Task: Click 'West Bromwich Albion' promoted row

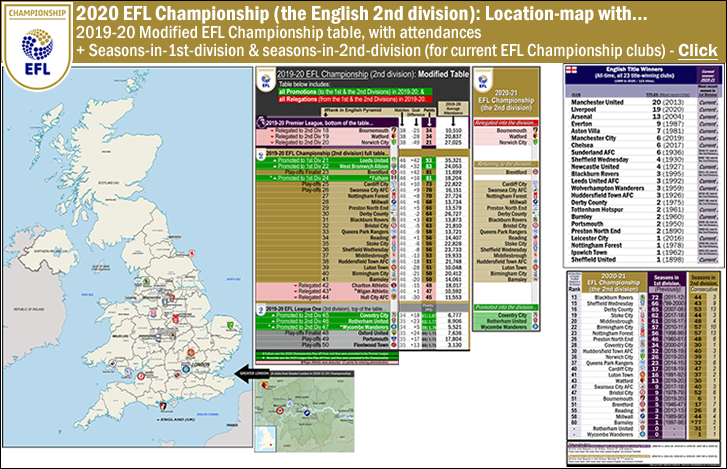Action: coord(327,166)
